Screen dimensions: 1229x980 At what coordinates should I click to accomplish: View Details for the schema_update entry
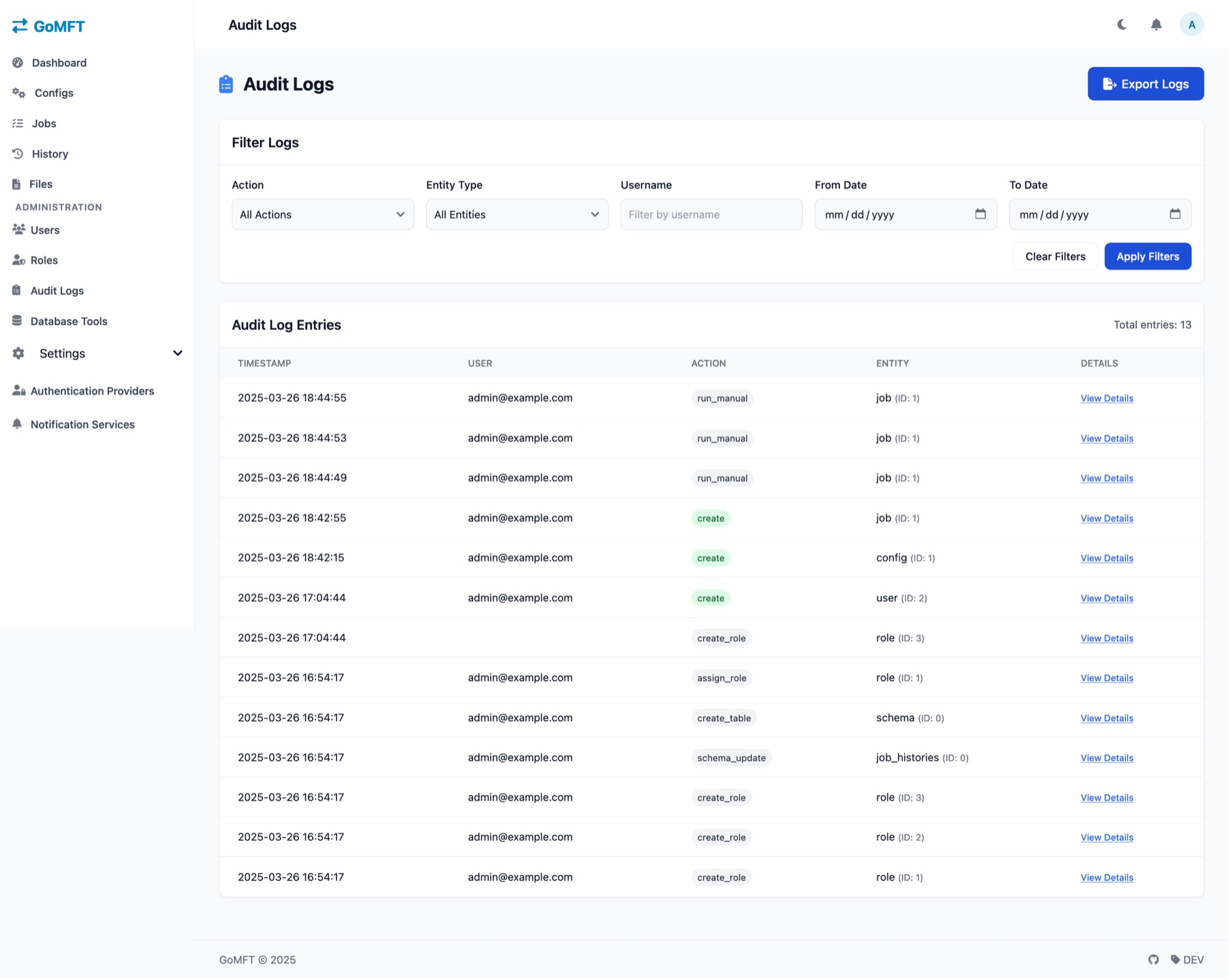point(1106,758)
